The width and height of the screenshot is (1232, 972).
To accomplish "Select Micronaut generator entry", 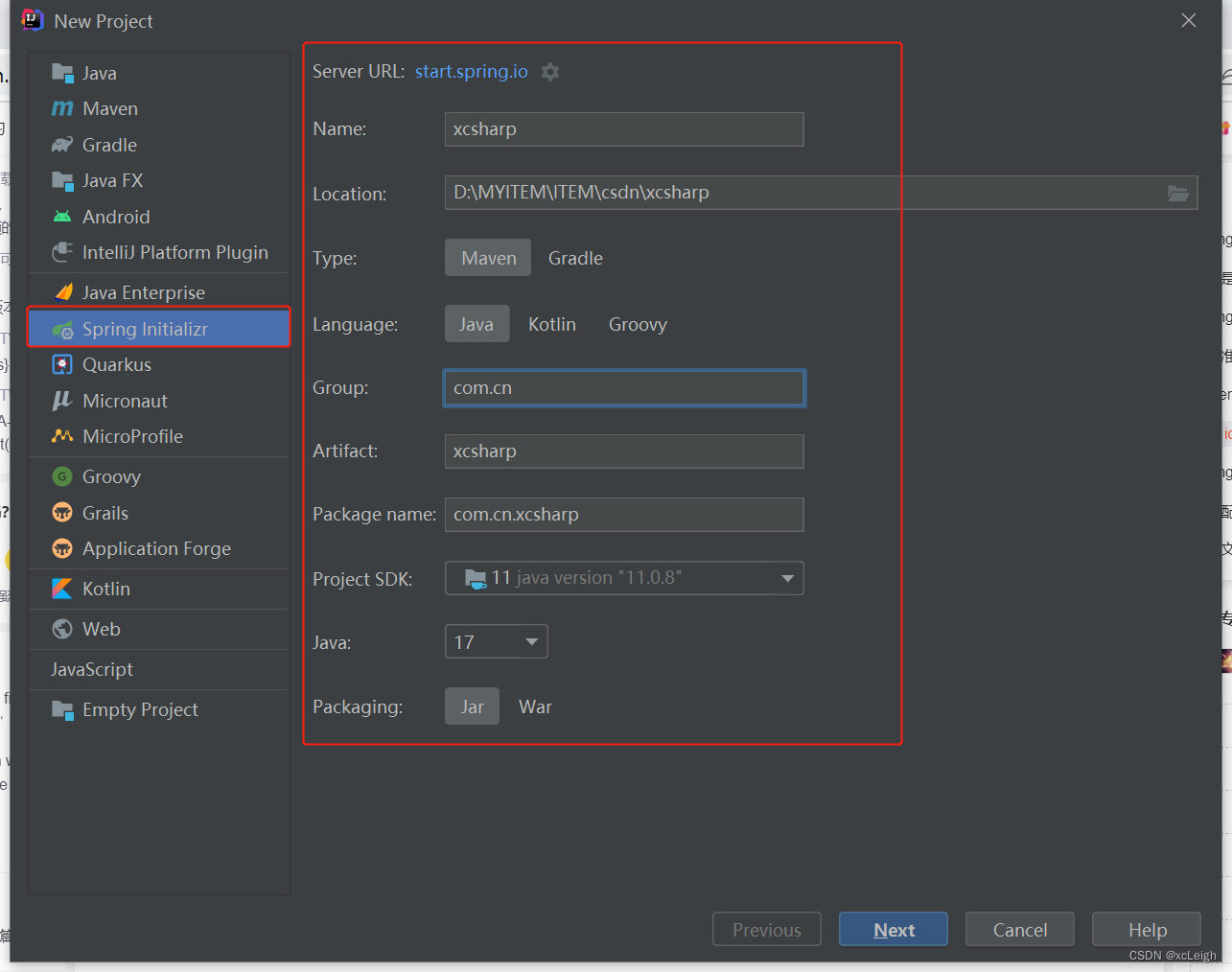I will 159,401.
